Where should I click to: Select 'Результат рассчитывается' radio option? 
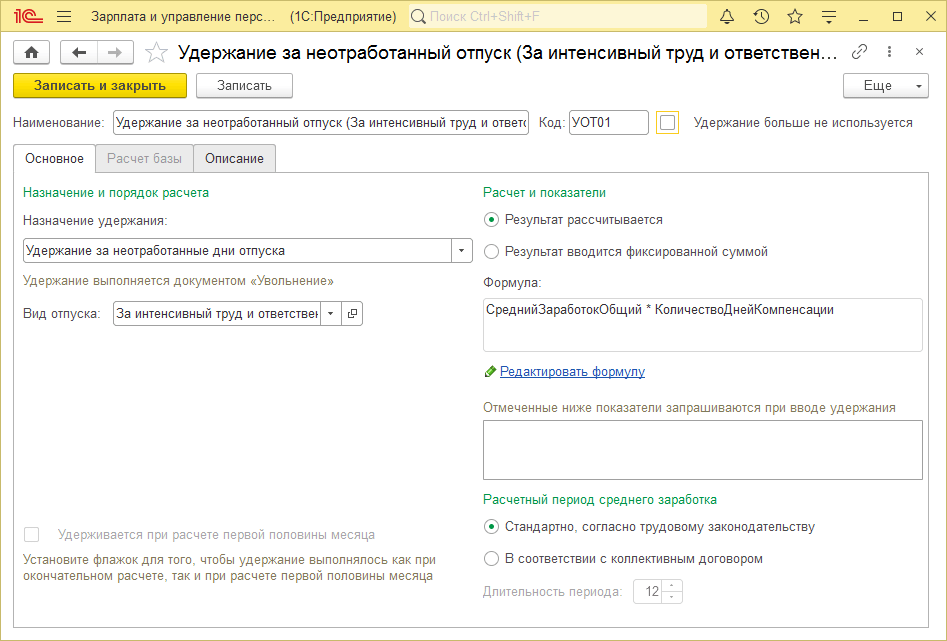[492, 220]
